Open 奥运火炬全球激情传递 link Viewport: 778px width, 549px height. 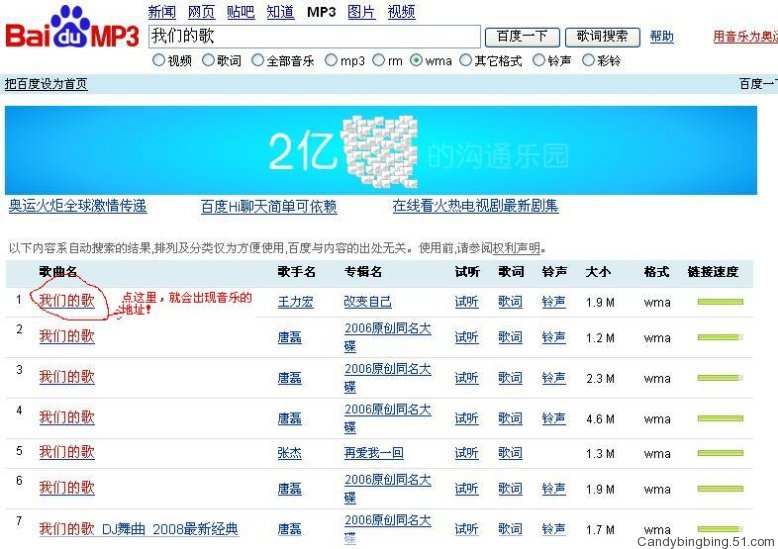click(x=78, y=206)
